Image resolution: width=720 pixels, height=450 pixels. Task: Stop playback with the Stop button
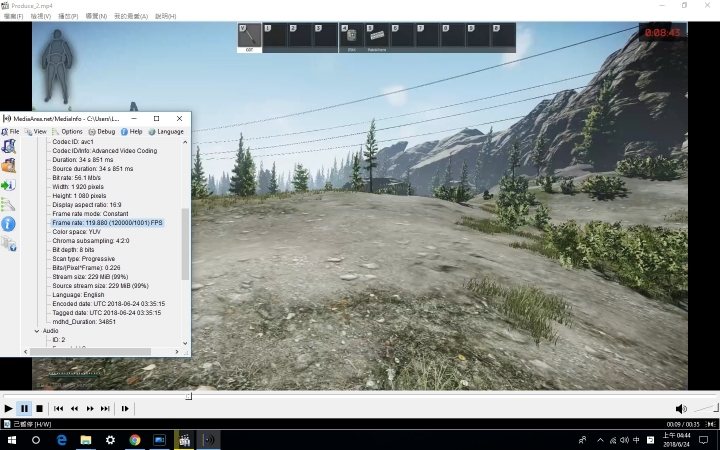pyautogui.click(x=39, y=408)
